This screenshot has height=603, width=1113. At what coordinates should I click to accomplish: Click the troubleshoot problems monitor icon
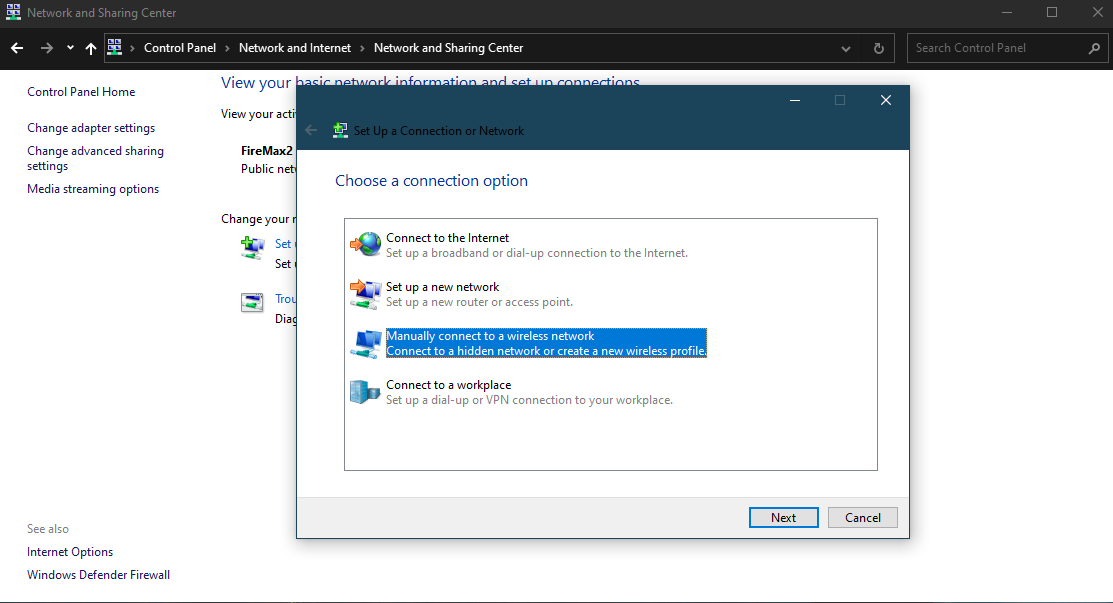point(252,302)
